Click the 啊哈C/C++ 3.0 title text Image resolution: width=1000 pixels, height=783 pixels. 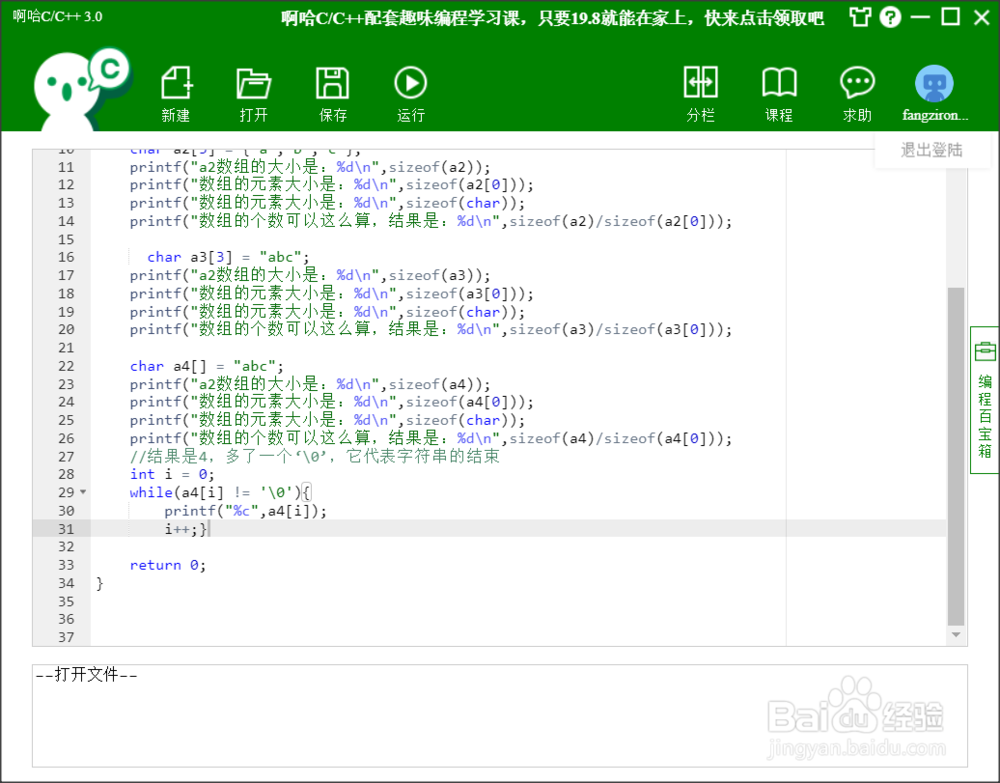click(57, 16)
